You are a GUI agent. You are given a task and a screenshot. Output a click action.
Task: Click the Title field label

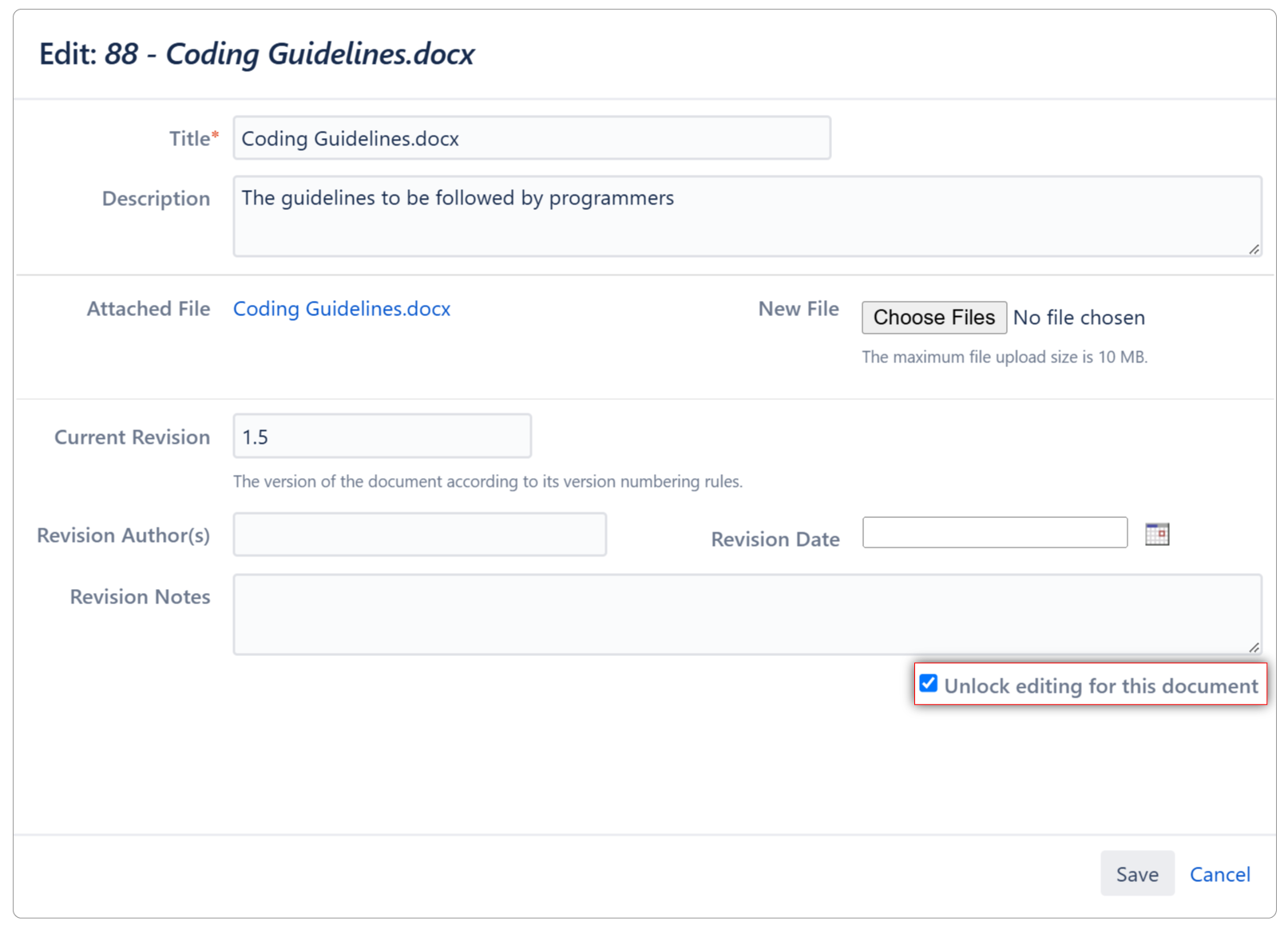pyautogui.click(x=190, y=139)
